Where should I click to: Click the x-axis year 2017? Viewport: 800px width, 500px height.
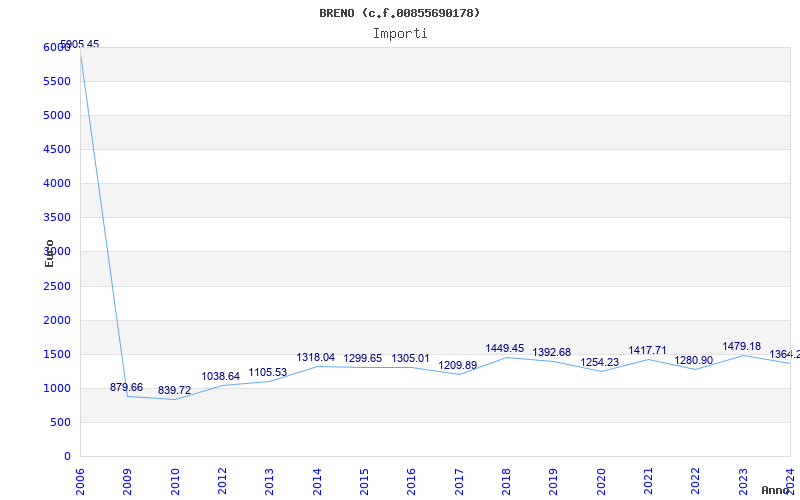click(x=459, y=482)
